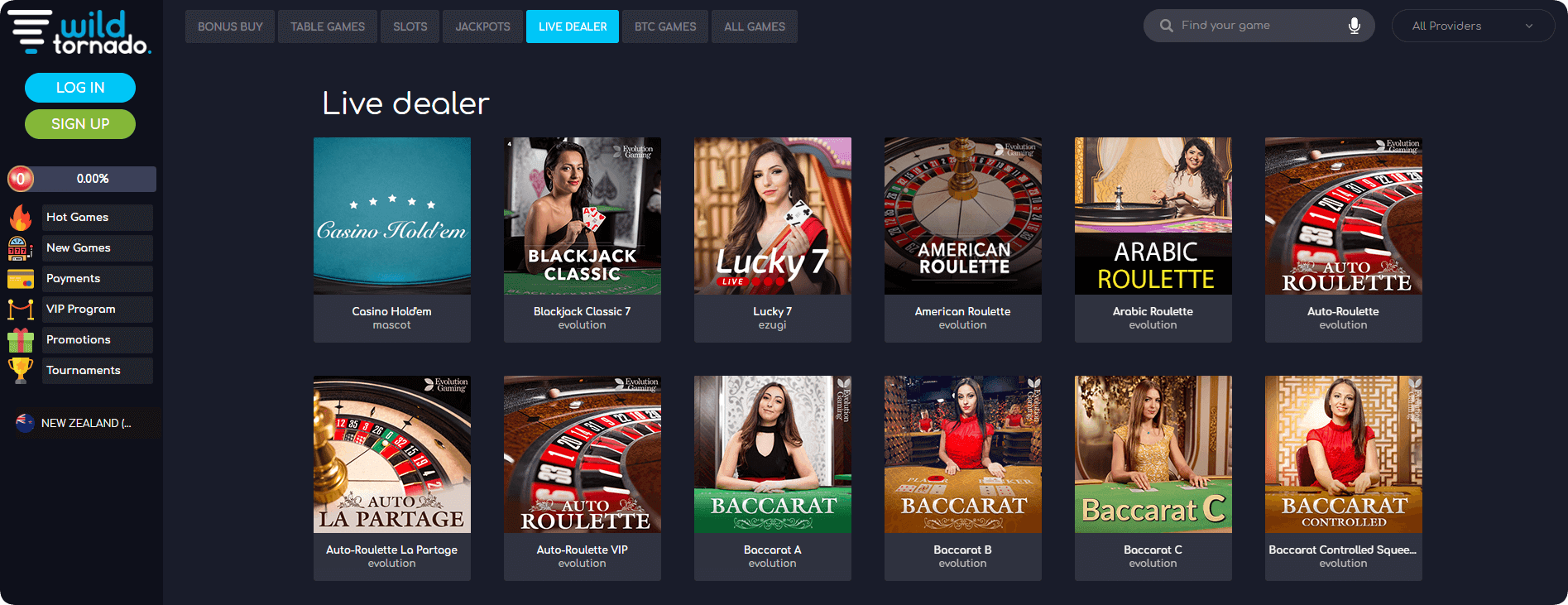Click the VIP Program rope barrier icon
The width and height of the screenshot is (1568, 605).
pyautogui.click(x=20, y=310)
